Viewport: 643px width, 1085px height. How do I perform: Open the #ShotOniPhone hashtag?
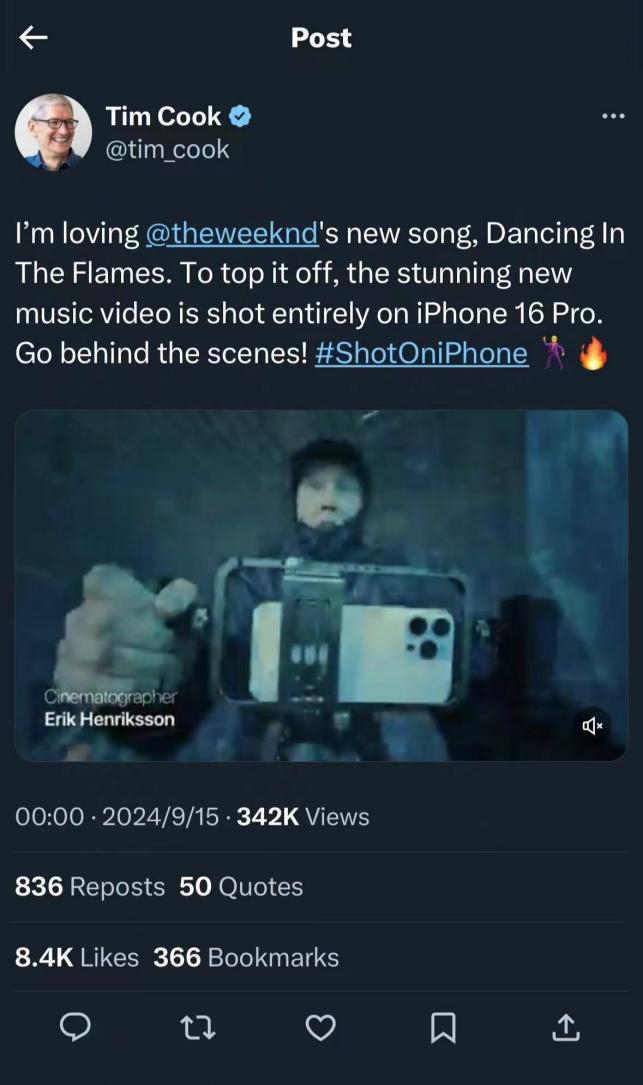pyautogui.click(x=421, y=353)
